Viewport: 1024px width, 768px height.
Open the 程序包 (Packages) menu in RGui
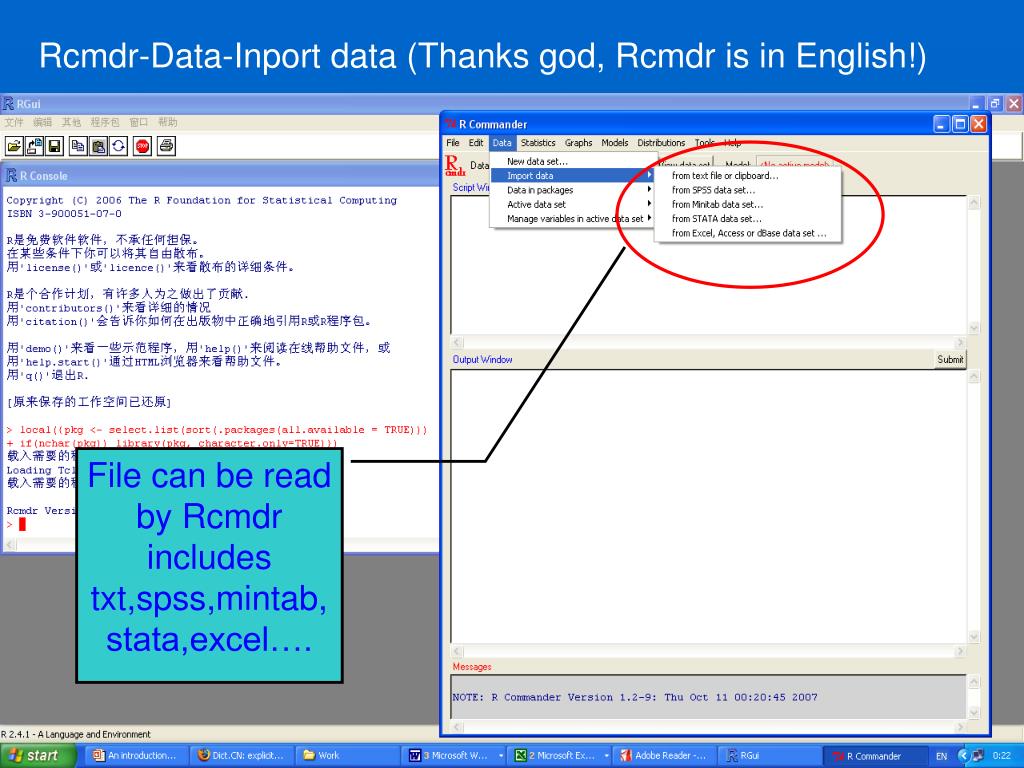tap(104, 122)
